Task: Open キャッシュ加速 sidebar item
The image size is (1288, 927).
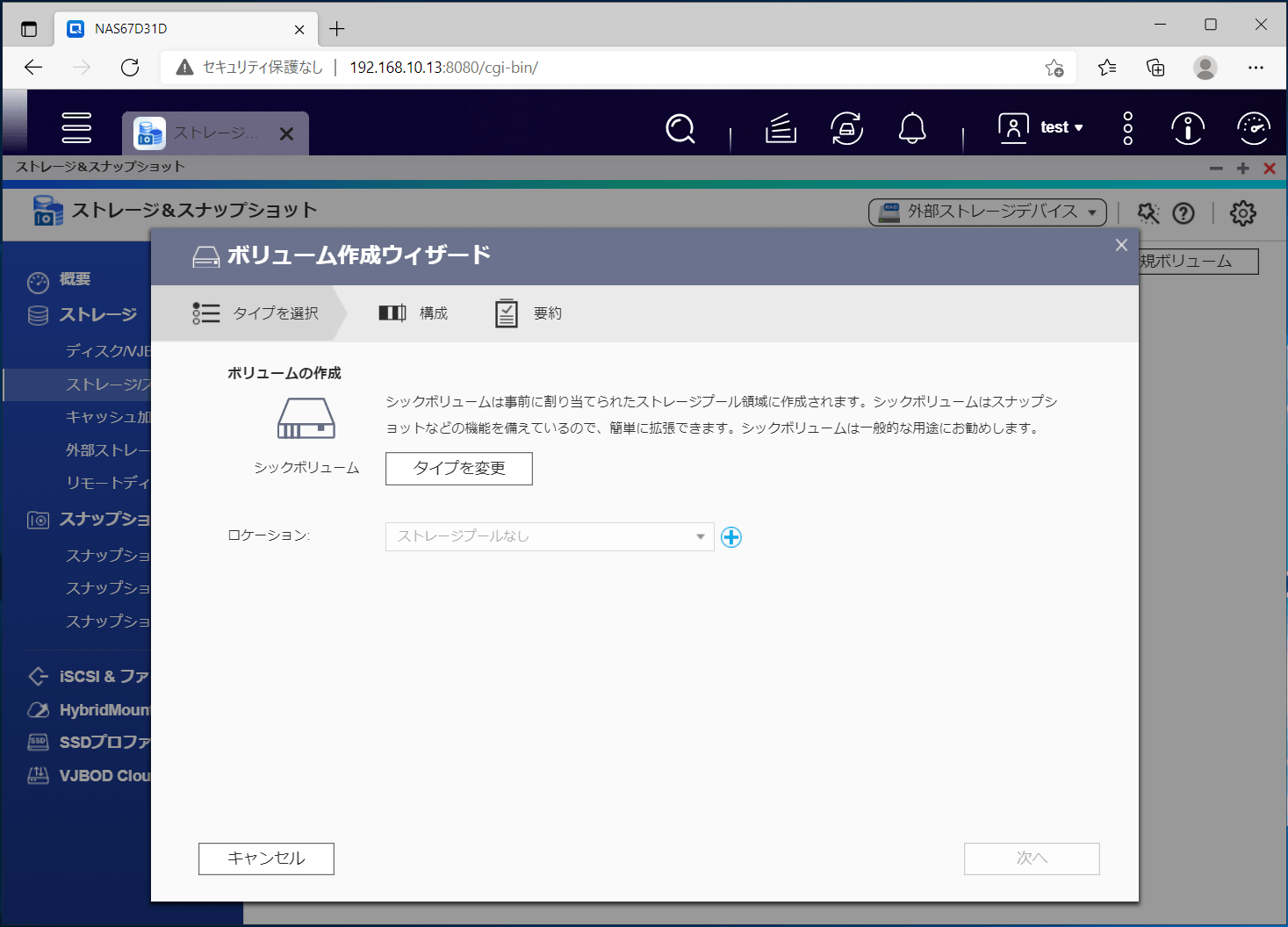Action: [x=108, y=417]
